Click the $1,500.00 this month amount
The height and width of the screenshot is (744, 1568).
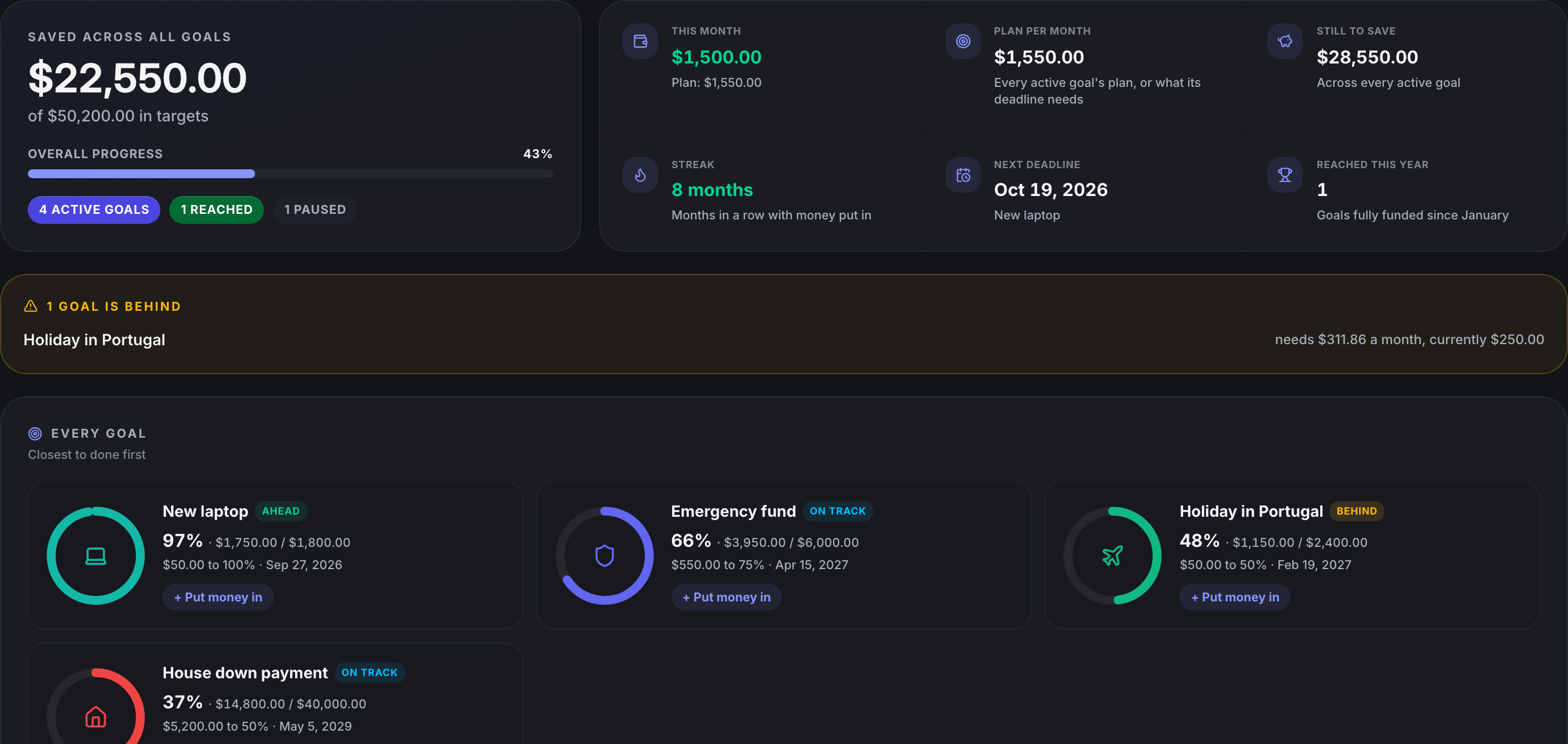point(717,57)
